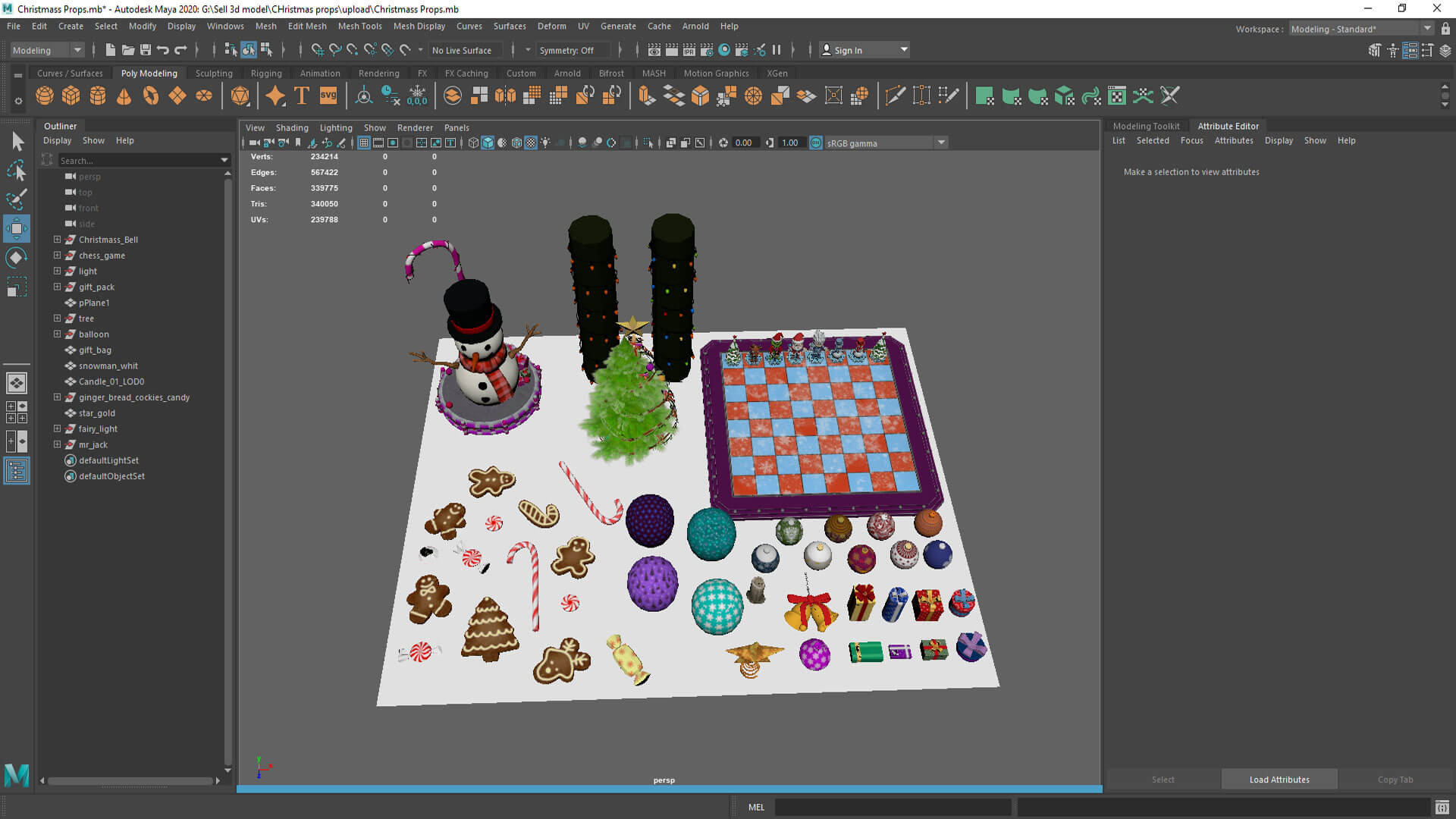Create a polygon sphere from the shelf
1456x819 pixels.
(x=45, y=96)
